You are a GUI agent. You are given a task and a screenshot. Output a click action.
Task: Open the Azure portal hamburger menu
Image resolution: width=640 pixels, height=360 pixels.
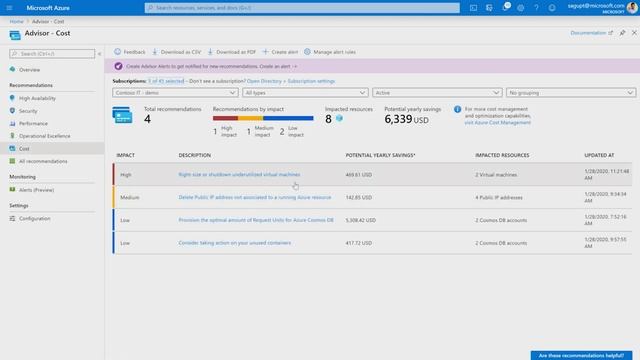coord(9,8)
